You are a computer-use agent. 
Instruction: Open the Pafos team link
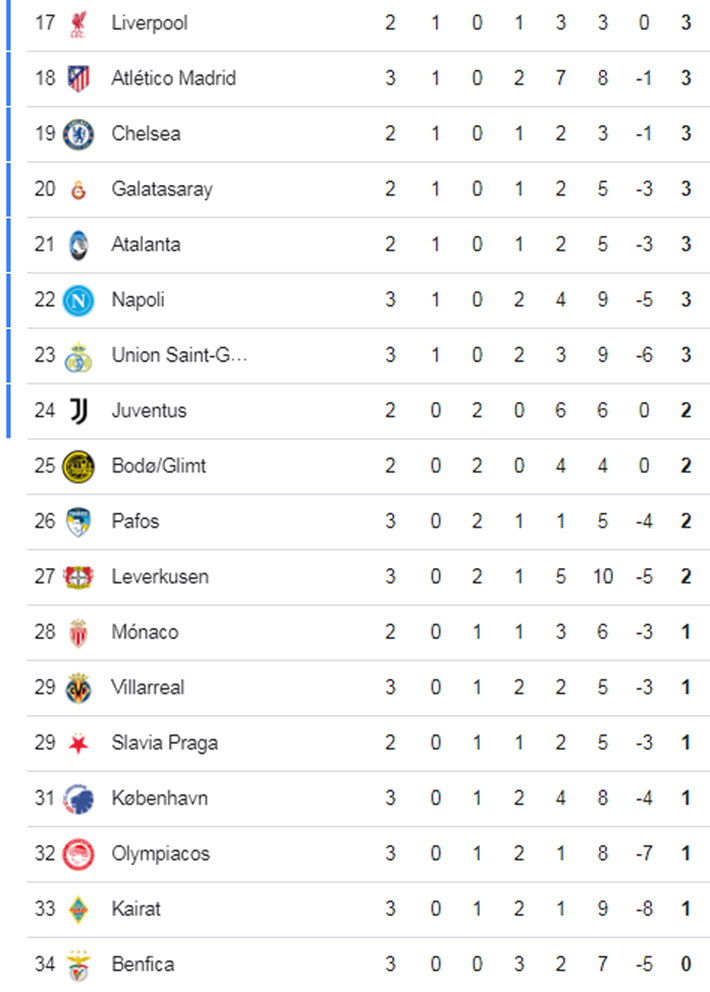(x=135, y=521)
